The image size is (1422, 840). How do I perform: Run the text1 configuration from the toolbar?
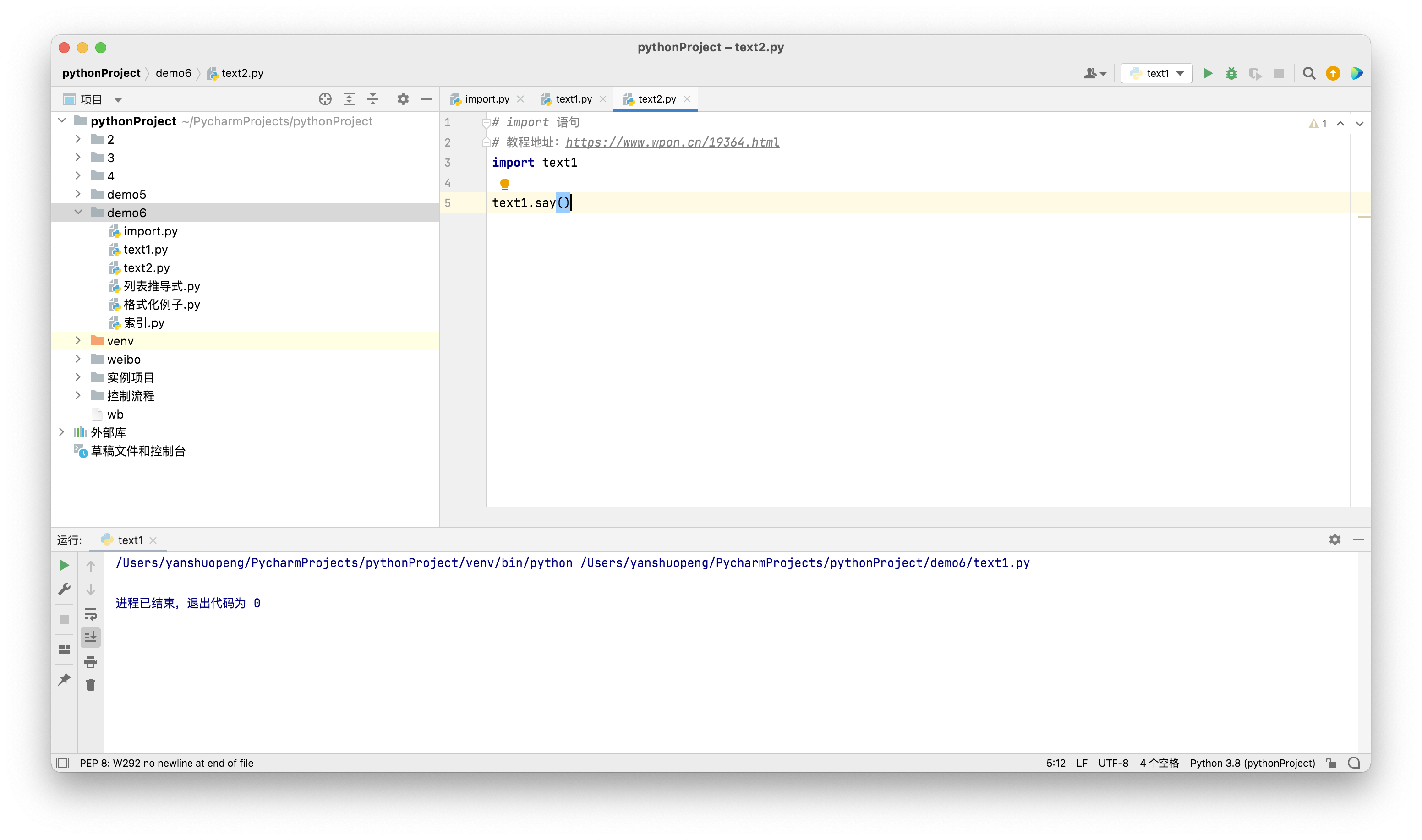coord(1208,73)
